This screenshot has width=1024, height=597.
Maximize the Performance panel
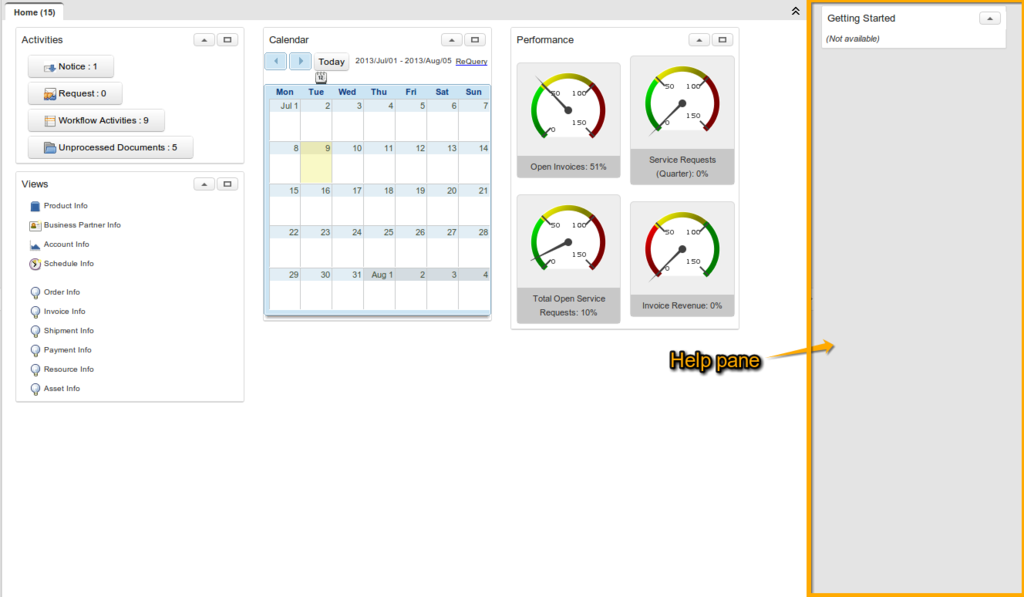pos(722,40)
